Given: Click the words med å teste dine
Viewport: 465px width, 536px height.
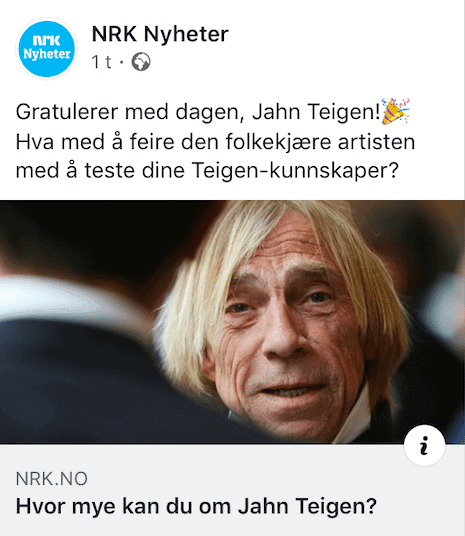Looking at the screenshot, I should 100,170.
